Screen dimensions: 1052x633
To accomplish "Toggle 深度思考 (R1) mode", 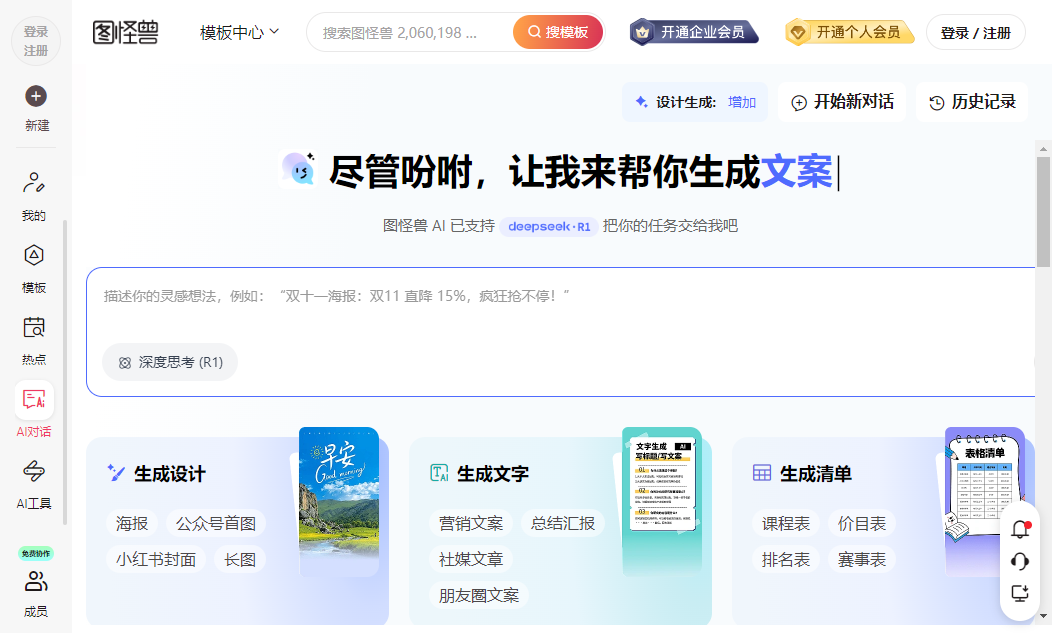I will click(170, 362).
